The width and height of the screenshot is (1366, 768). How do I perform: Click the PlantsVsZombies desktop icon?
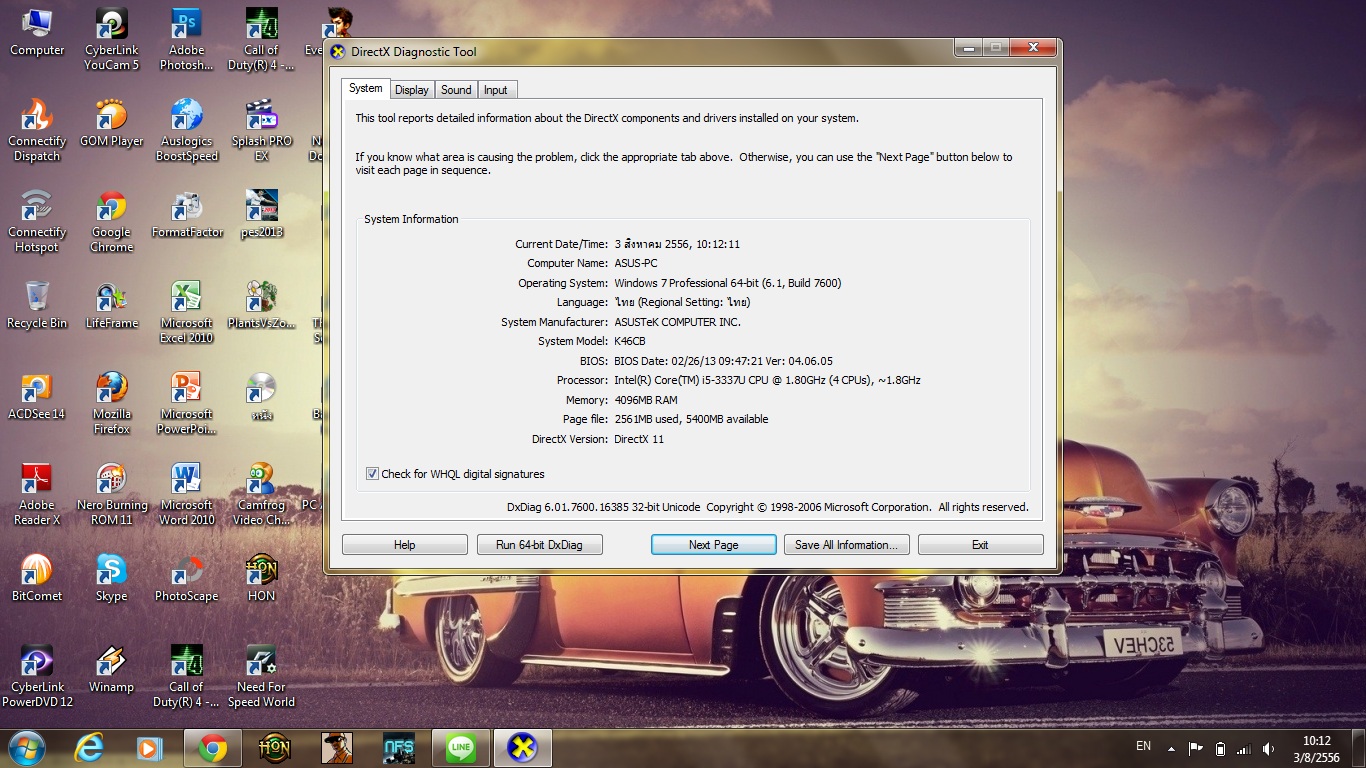(261, 306)
